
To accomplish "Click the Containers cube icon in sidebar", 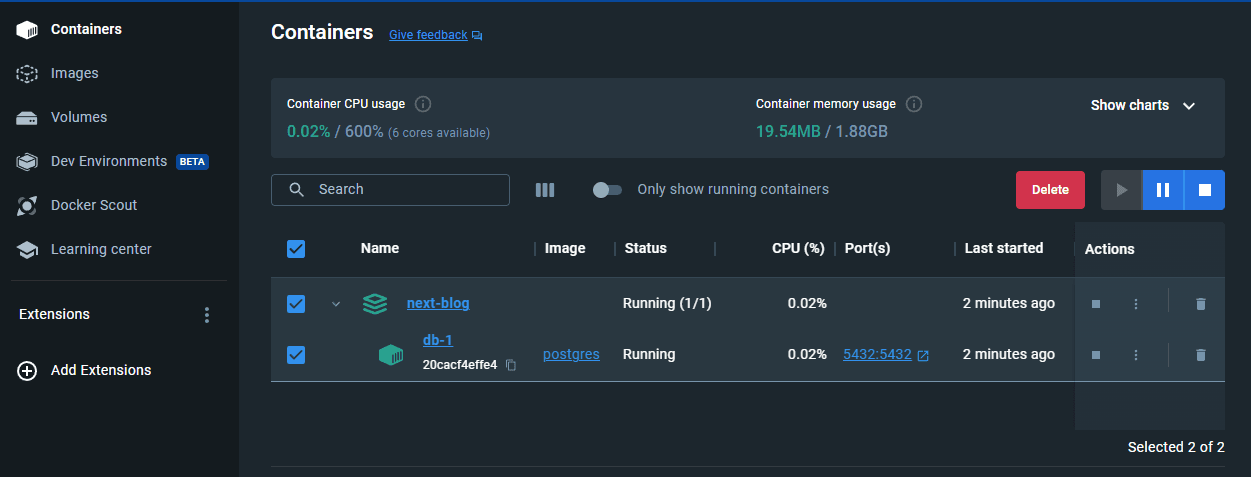I will 27,30.
